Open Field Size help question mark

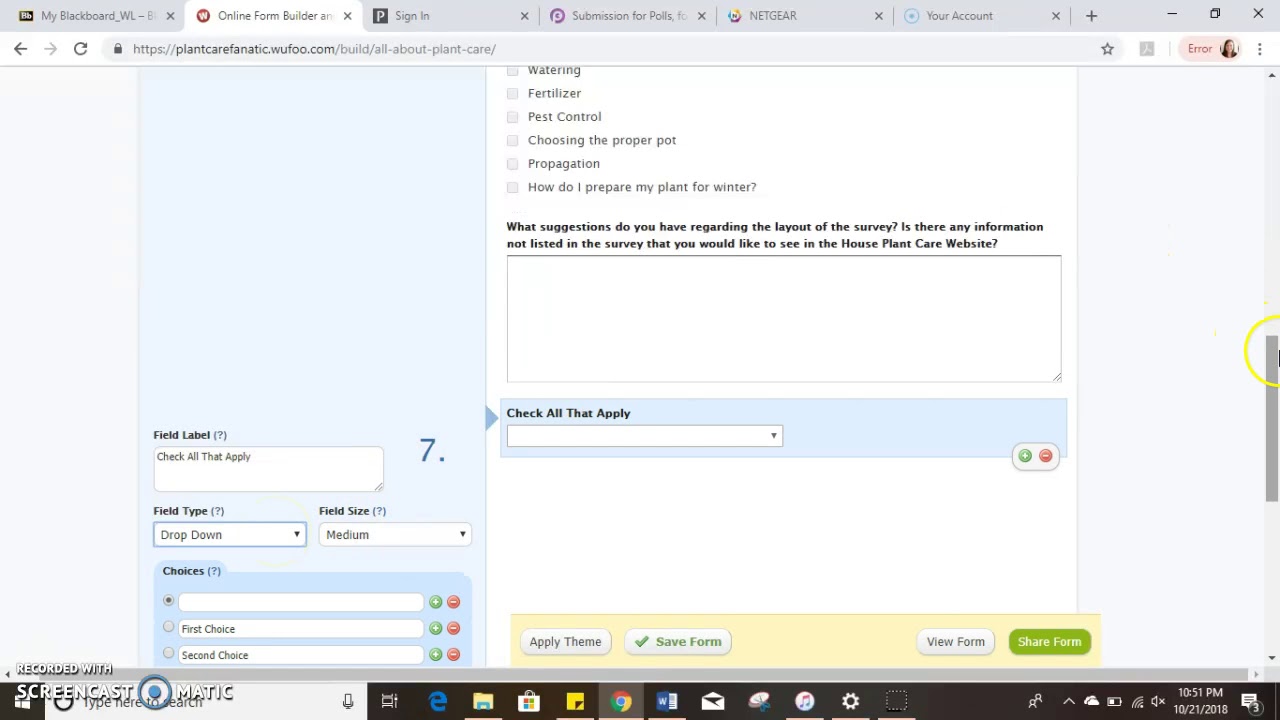point(379,511)
